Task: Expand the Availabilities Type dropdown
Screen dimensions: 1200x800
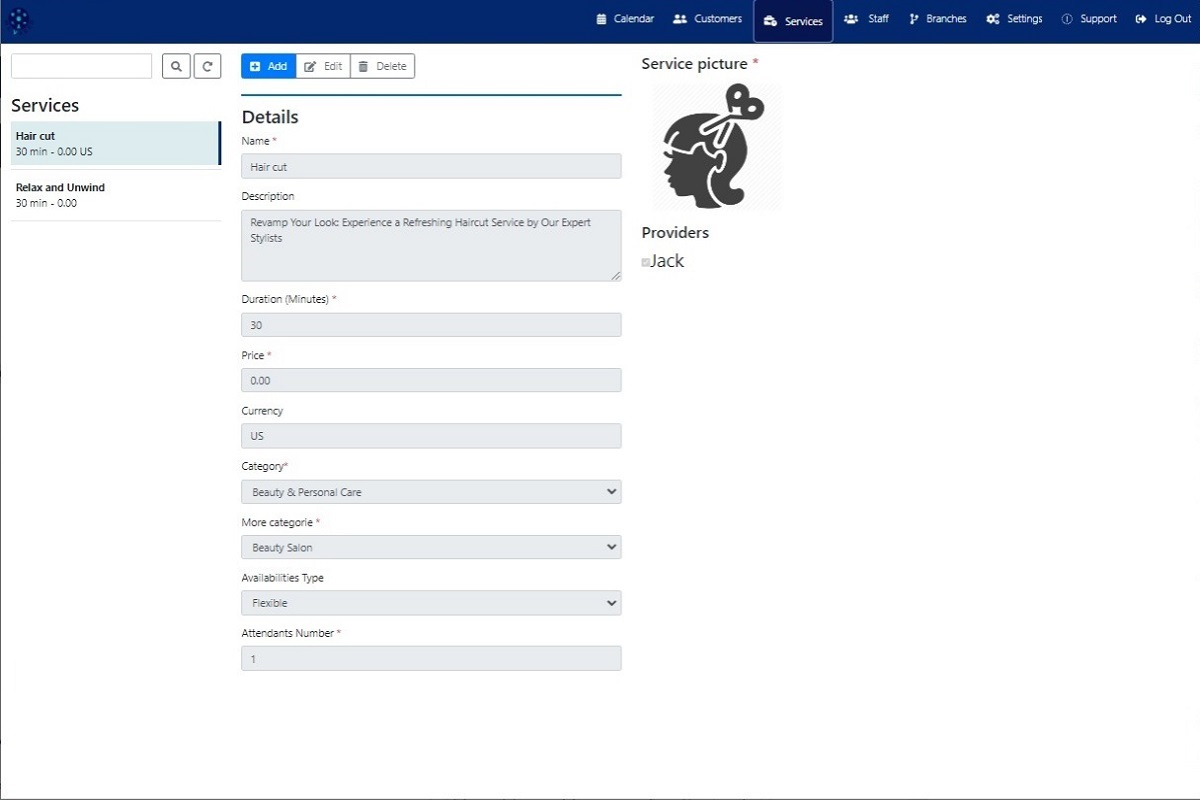Action: coord(430,603)
